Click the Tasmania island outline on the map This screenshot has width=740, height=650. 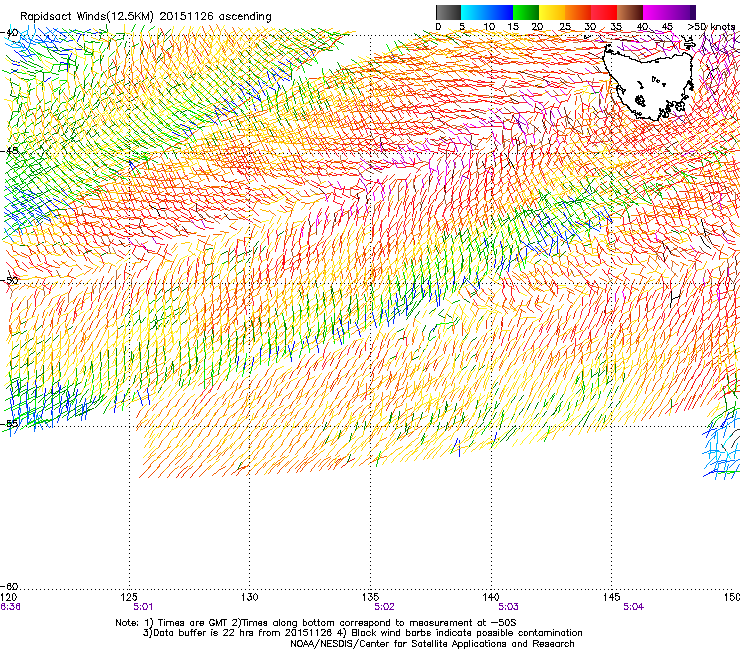pyautogui.click(x=650, y=82)
